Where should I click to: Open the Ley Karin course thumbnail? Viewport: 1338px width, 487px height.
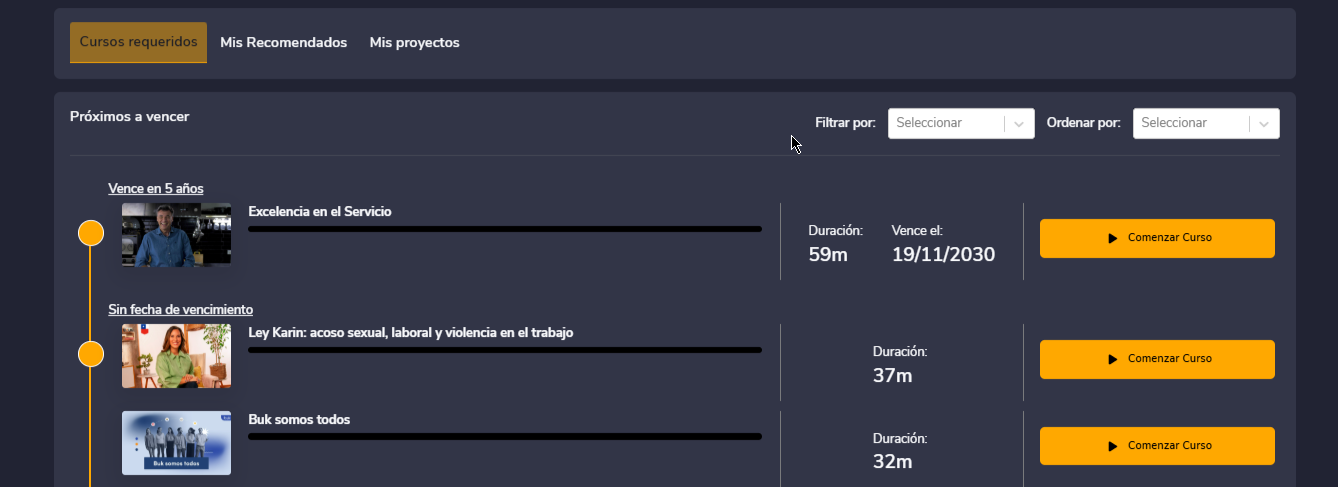(x=176, y=356)
